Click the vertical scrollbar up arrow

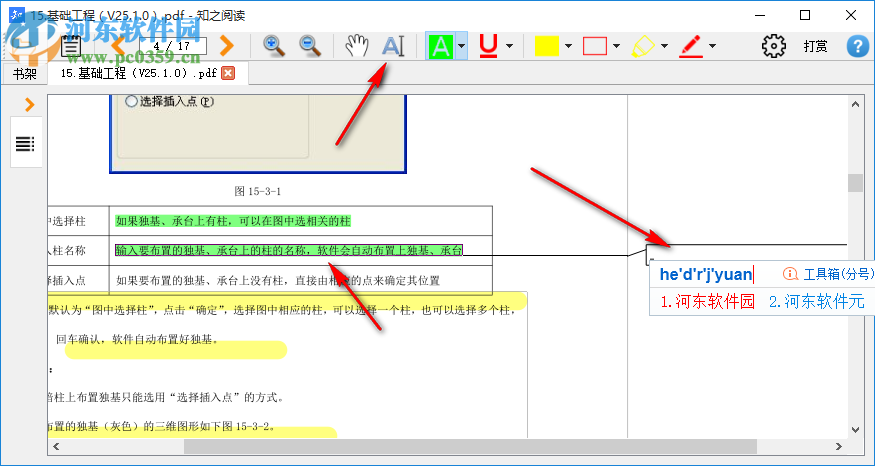point(855,104)
